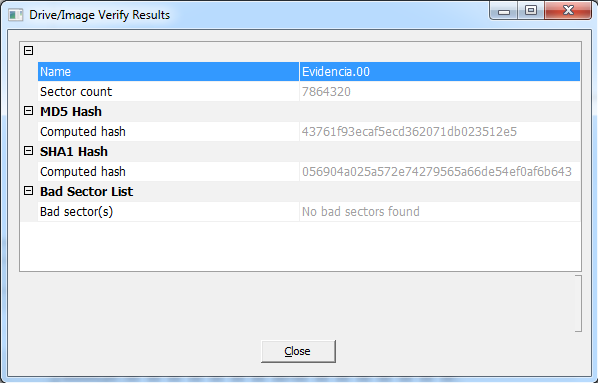Collapse the top unnamed group expander
598x383 pixels.
(29, 51)
